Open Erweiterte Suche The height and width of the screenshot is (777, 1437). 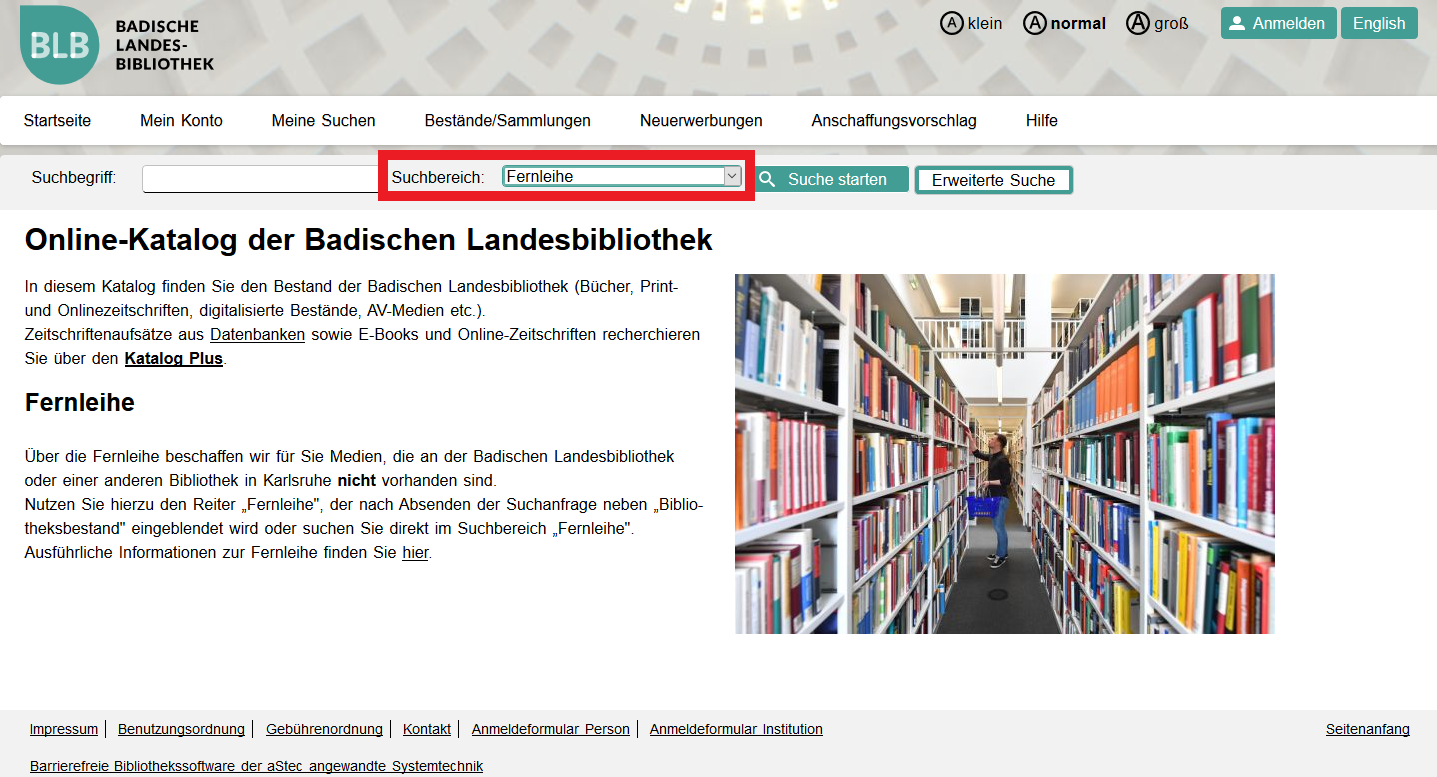(x=993, y=180)
